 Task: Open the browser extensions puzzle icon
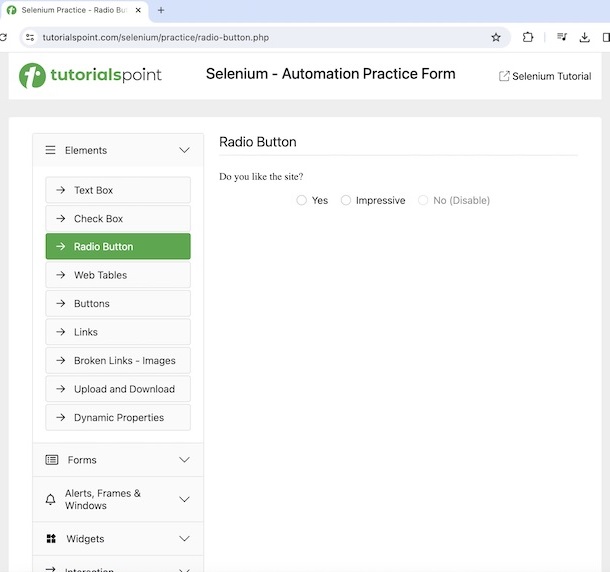click(528, 37)
